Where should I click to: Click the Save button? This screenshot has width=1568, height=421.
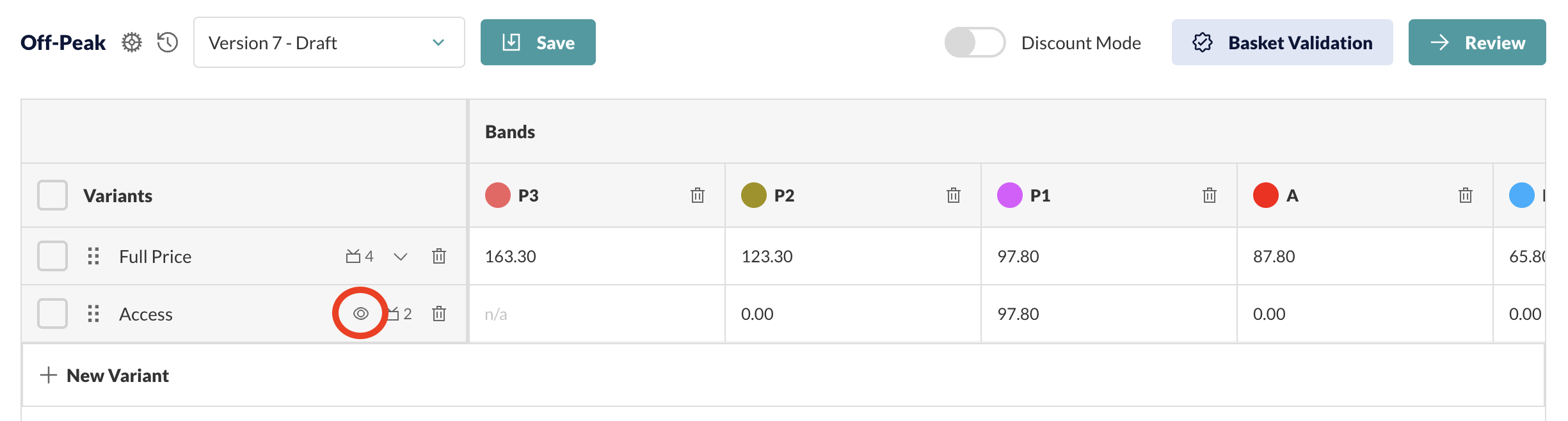(x=538, y=42)
